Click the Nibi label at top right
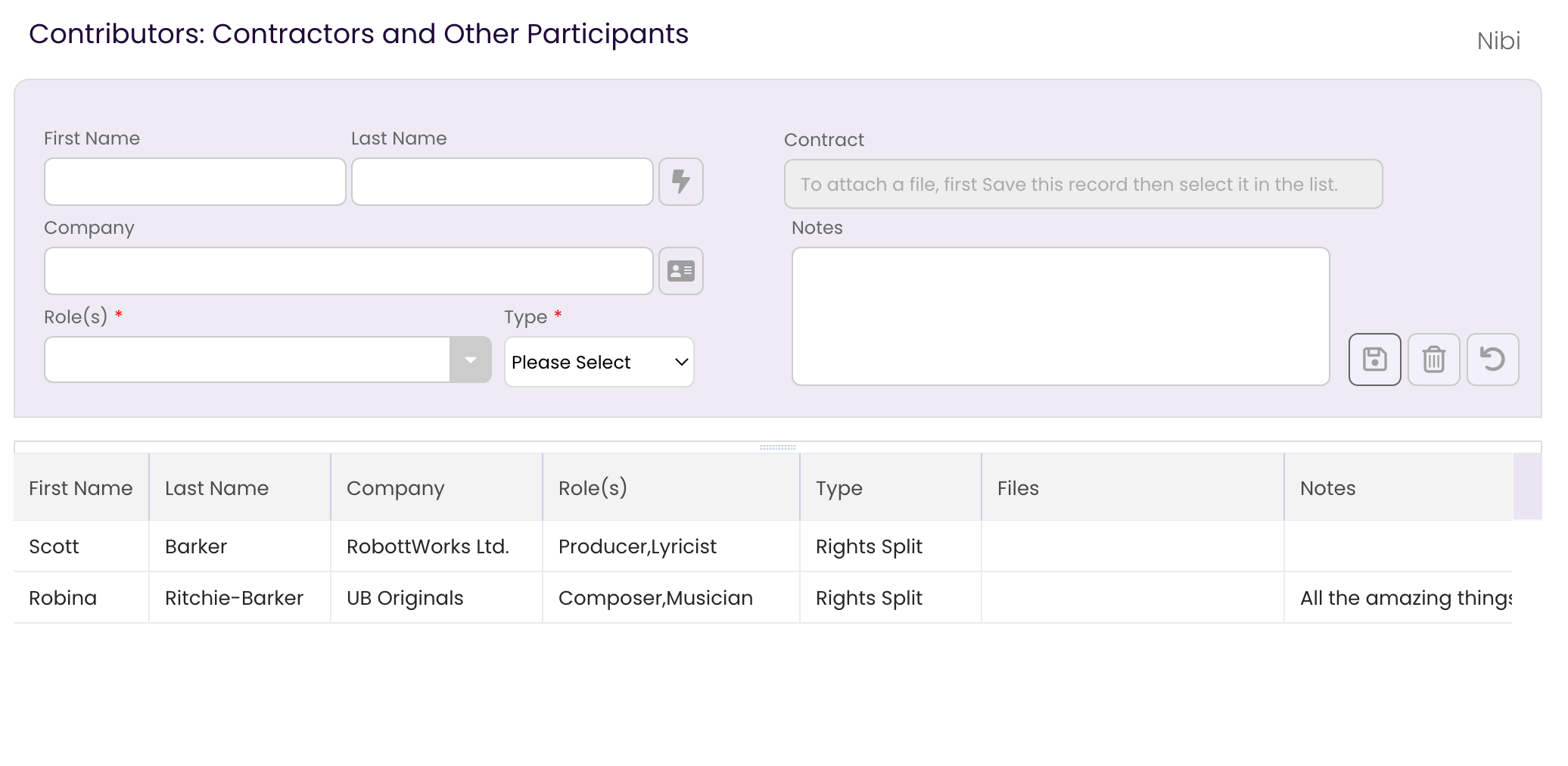Screen dimensions: 1568x766 click(x=1498, y=41)
